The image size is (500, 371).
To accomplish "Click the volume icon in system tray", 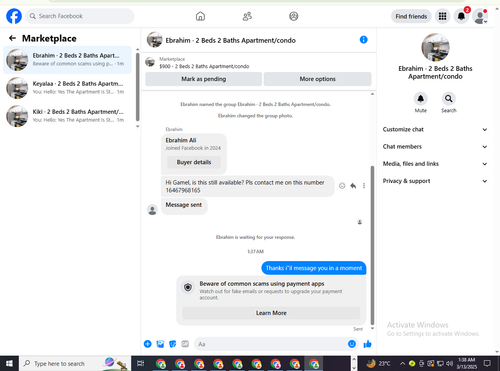I will click(x=450, y=363).
